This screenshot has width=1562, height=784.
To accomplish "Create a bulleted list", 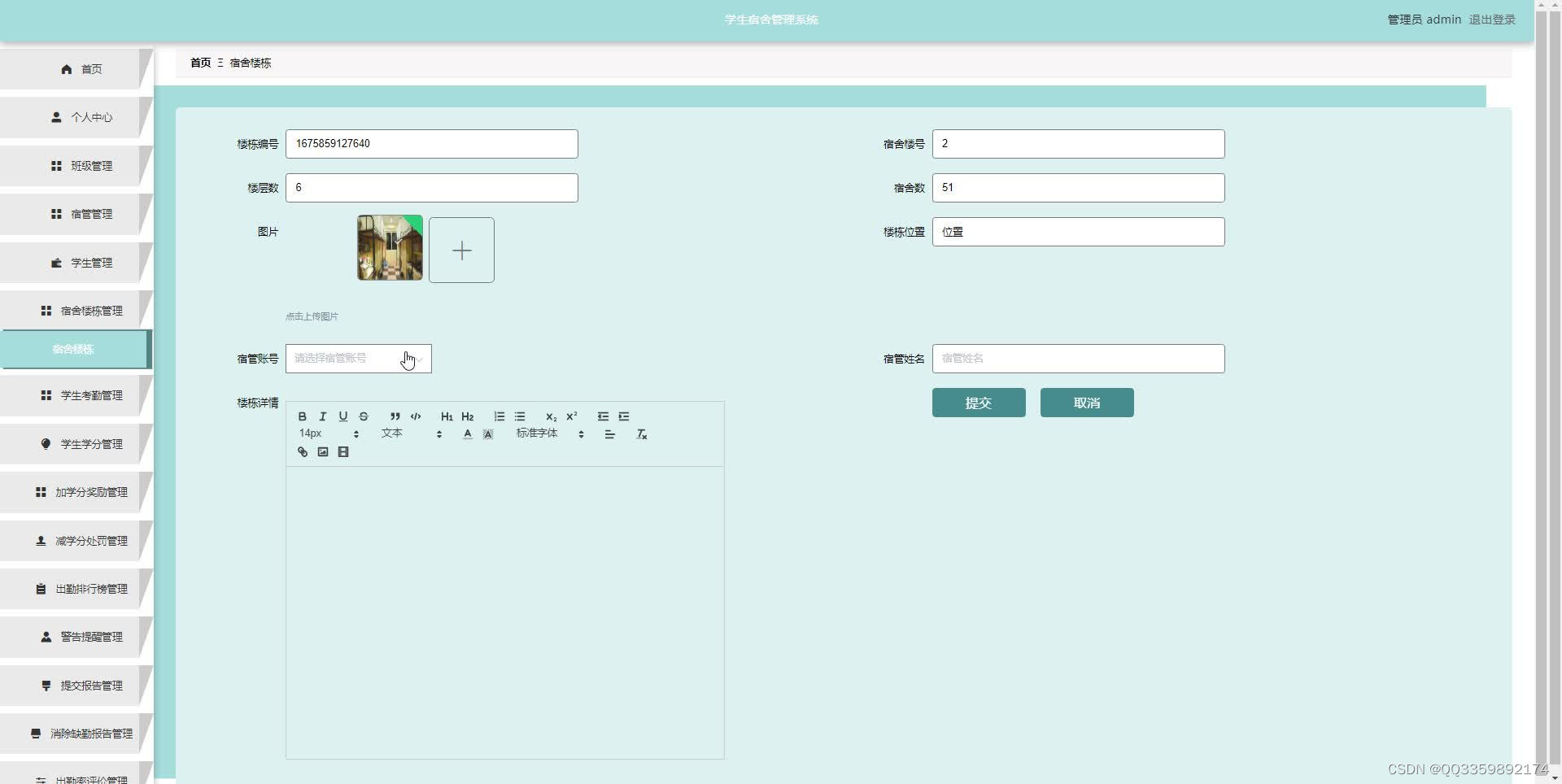I will pyautogui.click(x=520, y=416).
